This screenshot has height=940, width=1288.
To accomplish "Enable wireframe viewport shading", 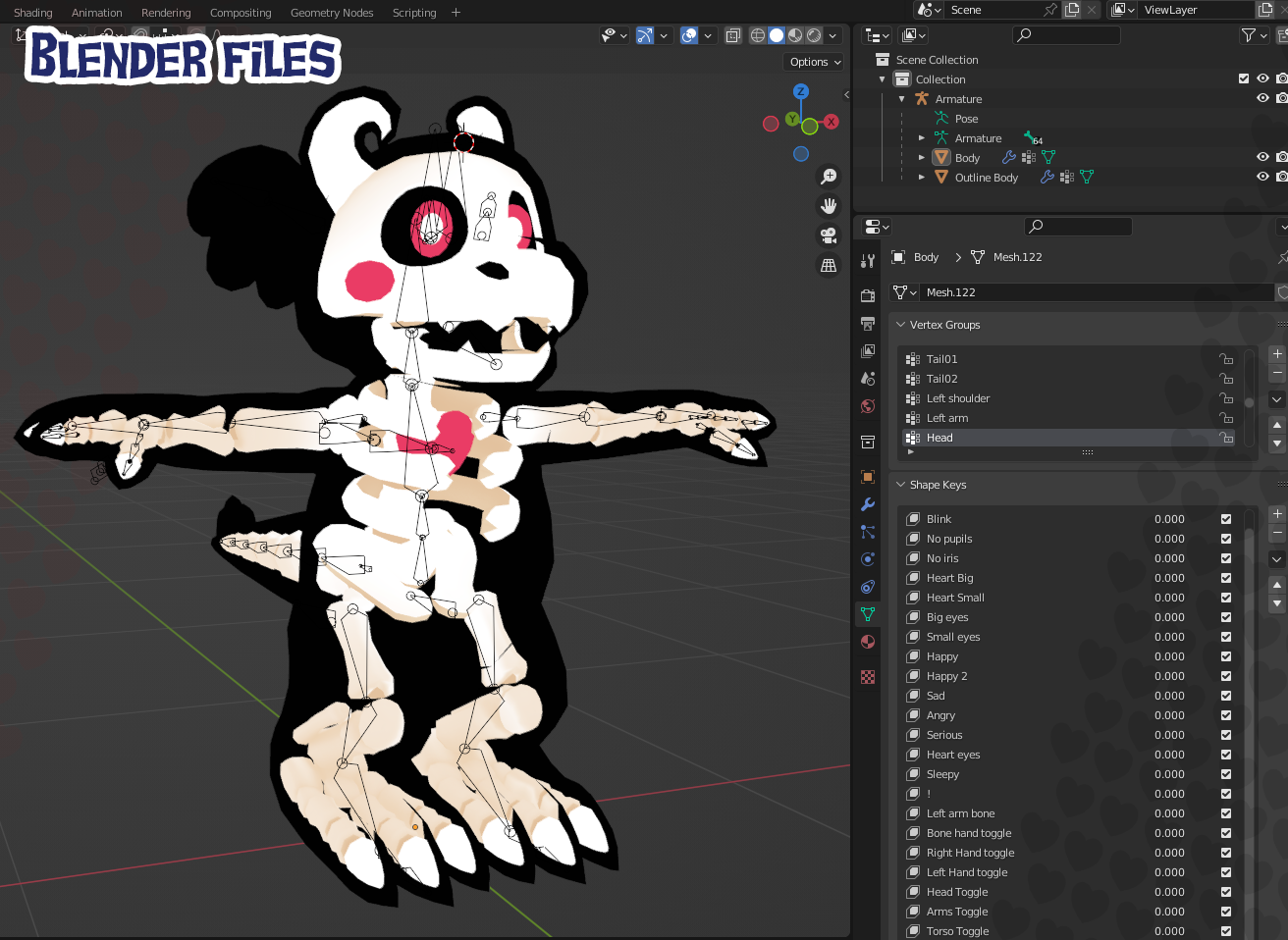I will coord(758,34).
